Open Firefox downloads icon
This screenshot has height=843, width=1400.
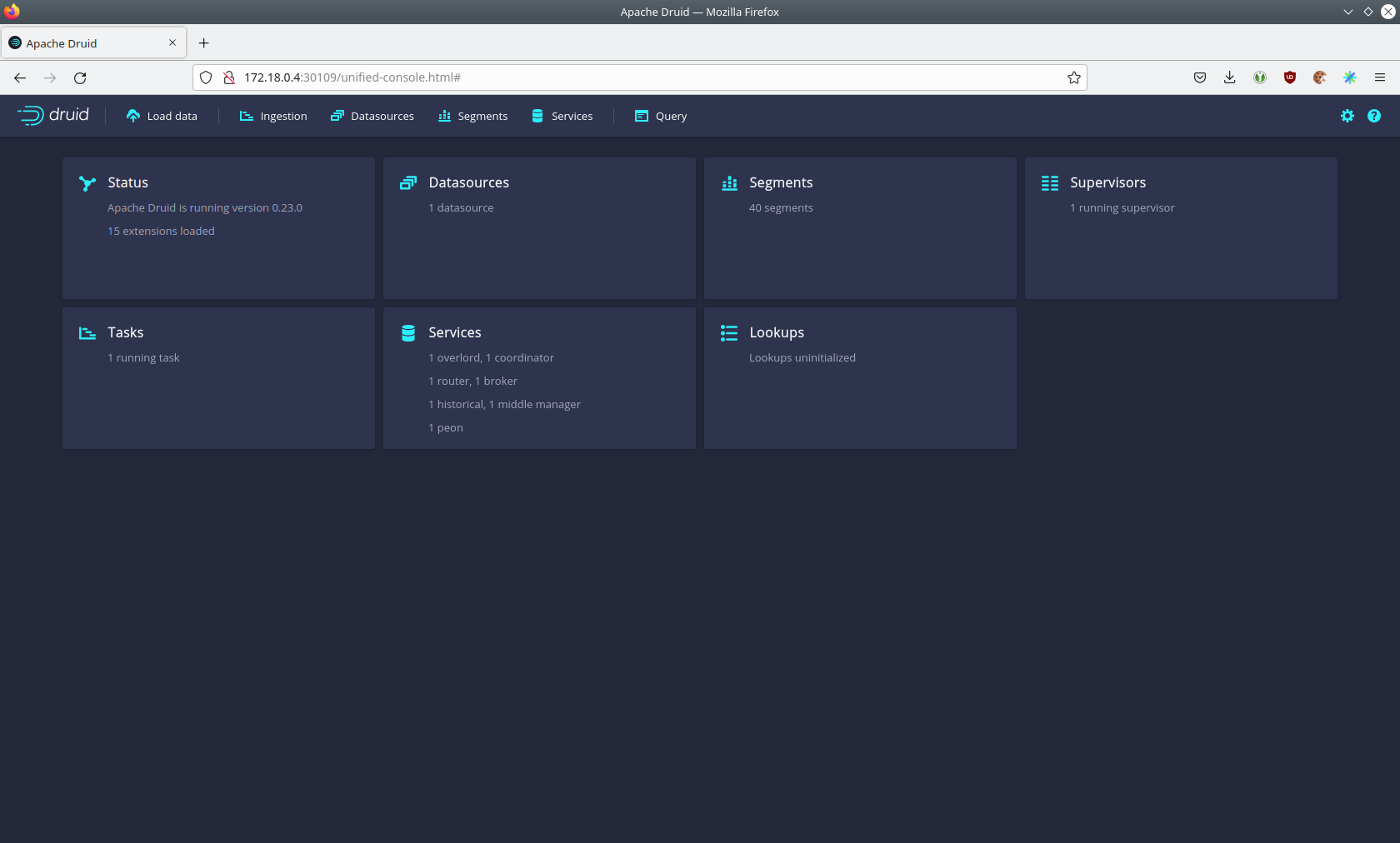click(1229, 77)
